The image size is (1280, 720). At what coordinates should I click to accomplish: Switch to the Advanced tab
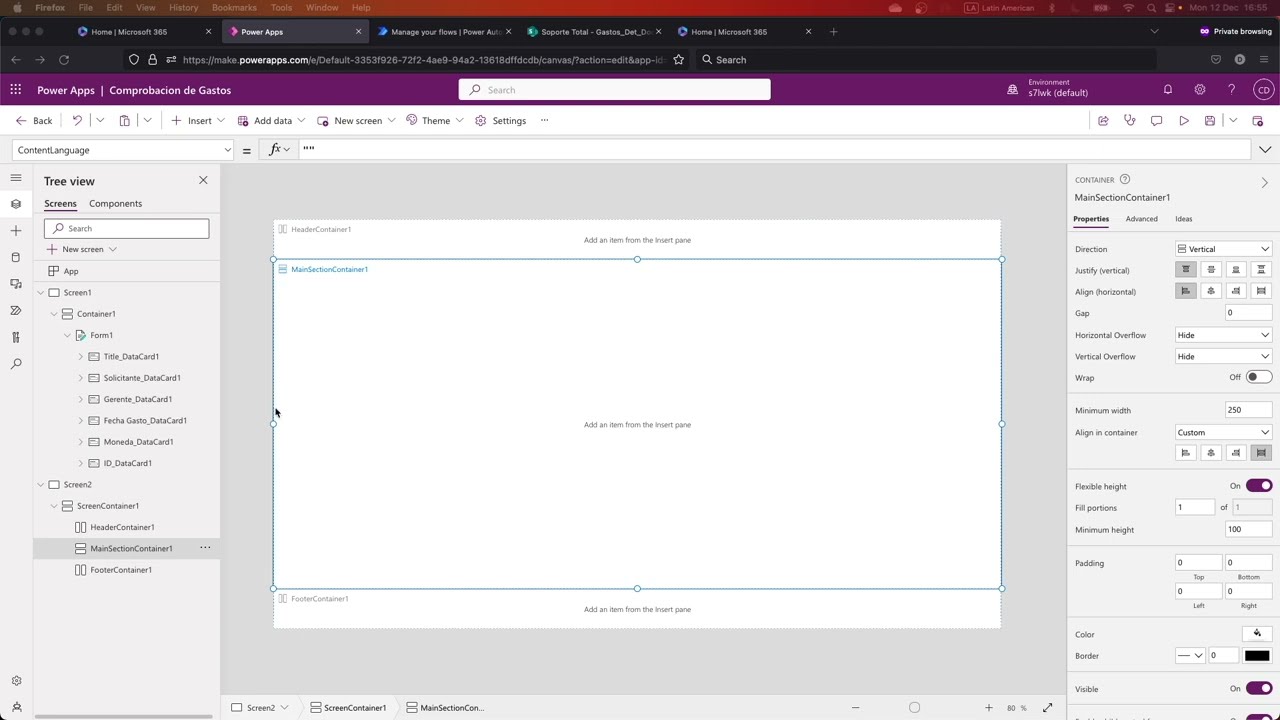click(1141, 219)
